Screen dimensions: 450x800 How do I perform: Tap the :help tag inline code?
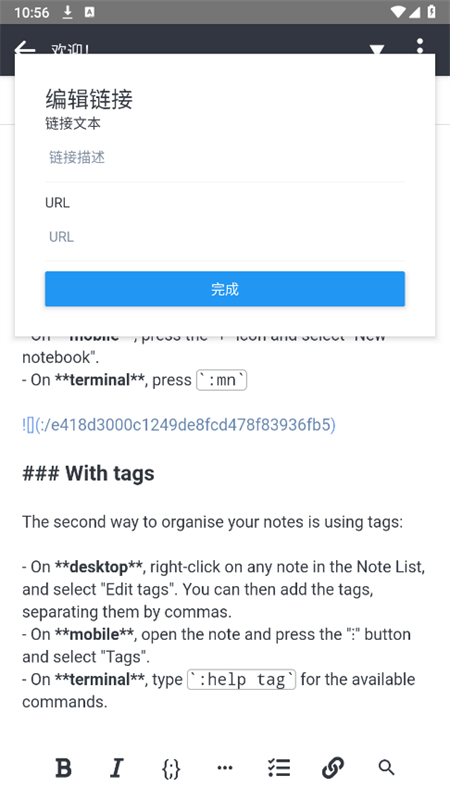pos(242,680)
